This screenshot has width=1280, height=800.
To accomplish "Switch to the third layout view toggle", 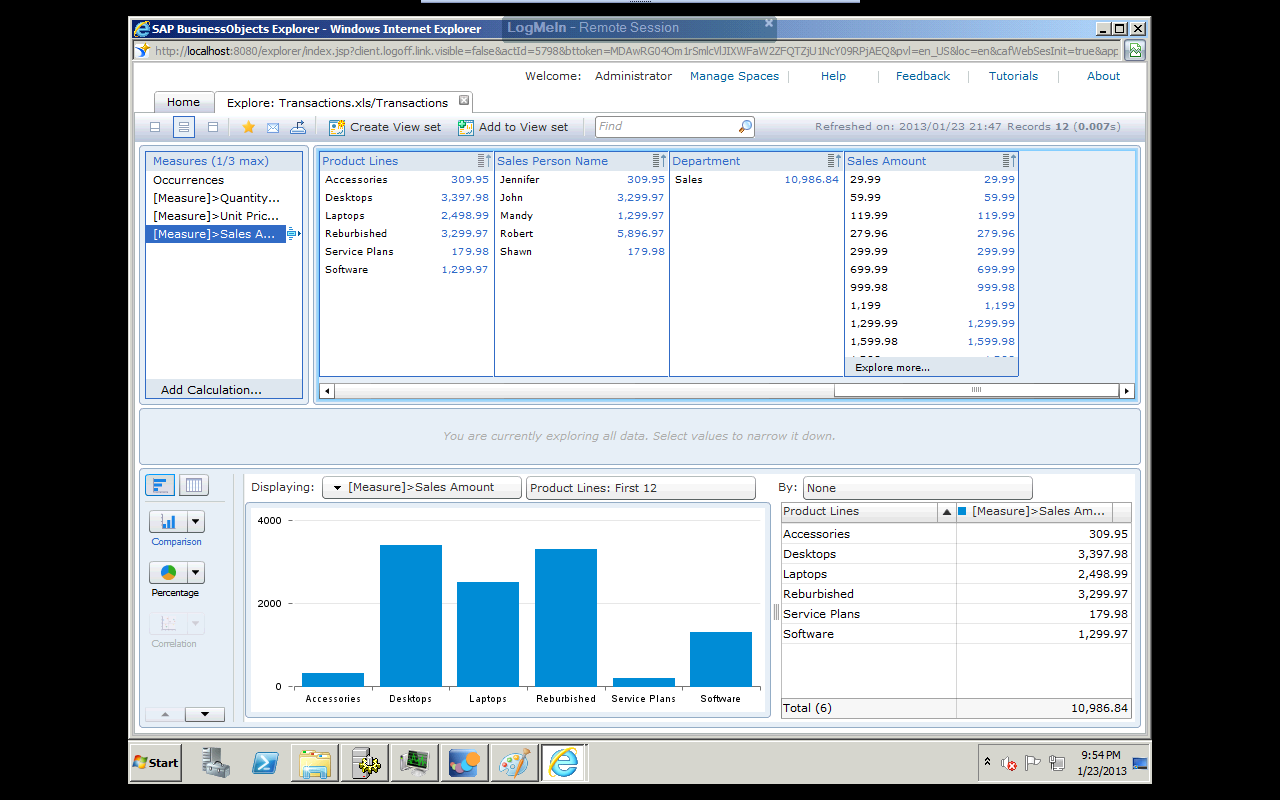I will pyautogui.click(x=213, y=127).
